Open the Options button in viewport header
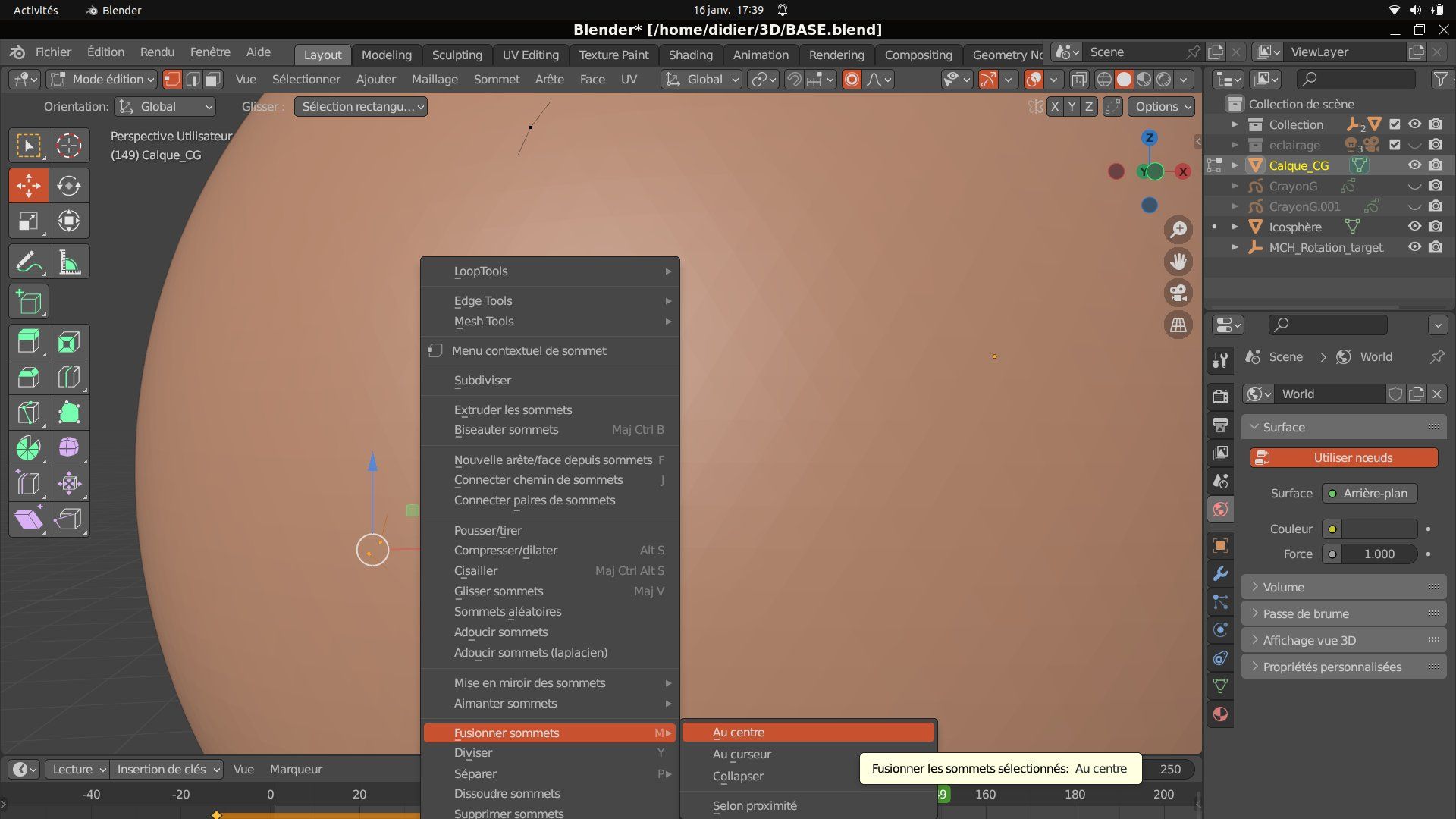Viewport: 1456px width, 819px height. click(1161, 107)
